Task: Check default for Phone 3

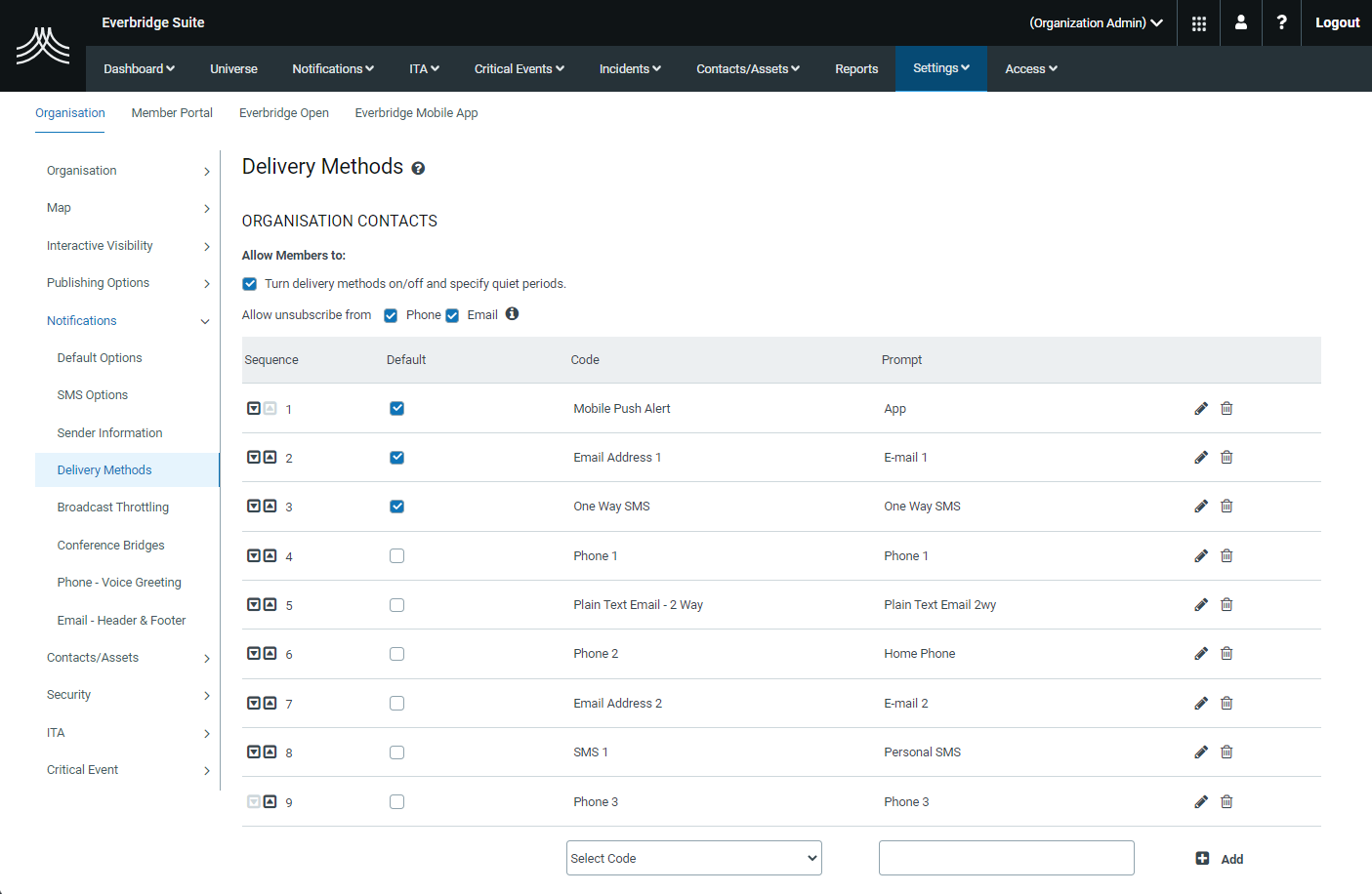Action: [x=396, y=801]
